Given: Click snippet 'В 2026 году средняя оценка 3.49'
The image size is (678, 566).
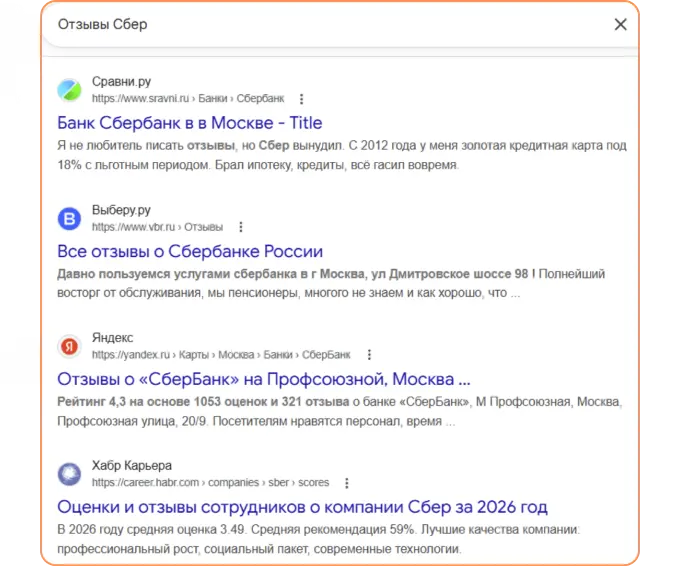Looking at the screenshot, I should (x=319, y=539).
